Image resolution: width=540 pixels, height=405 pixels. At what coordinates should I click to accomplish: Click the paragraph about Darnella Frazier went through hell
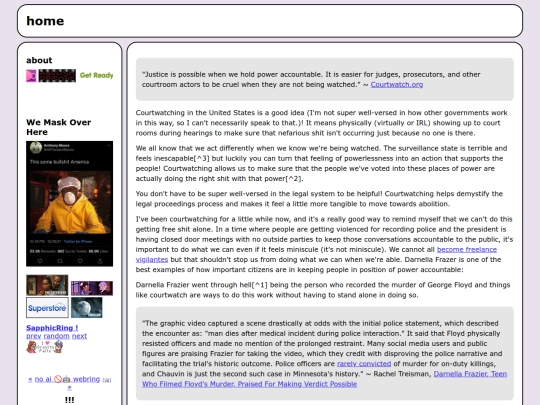(323, 290)
